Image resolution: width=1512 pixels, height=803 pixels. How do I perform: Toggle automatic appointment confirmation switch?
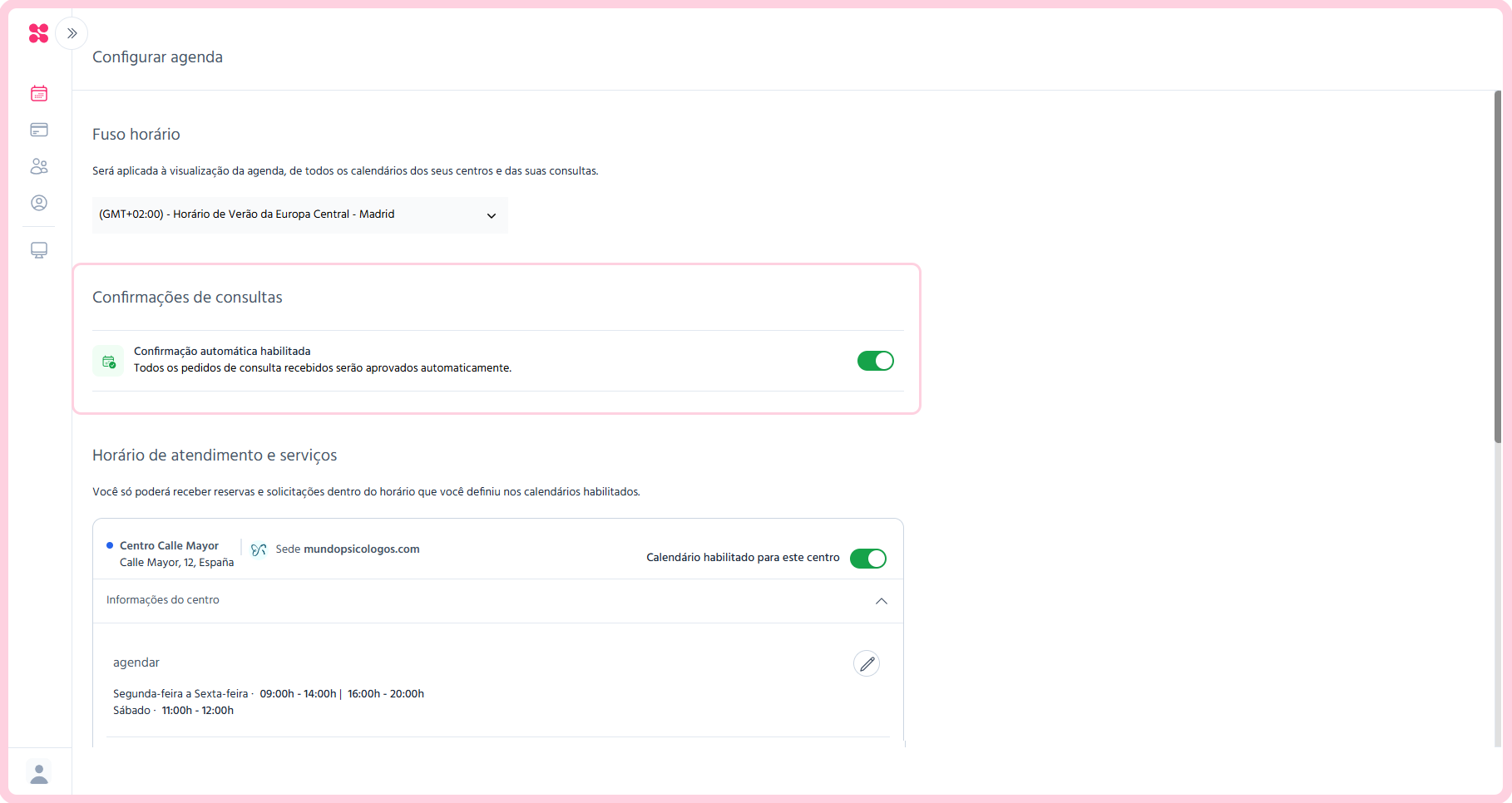tap(876, 361)
